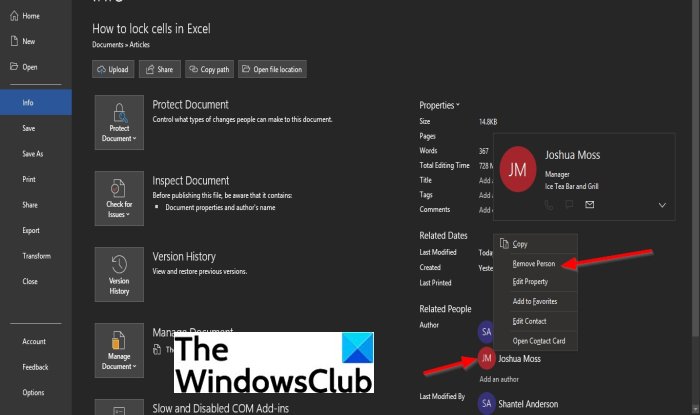Viewport: 700px width, 415px height.
Task: Open Account in the sidebar
Action: coord(34,341)
